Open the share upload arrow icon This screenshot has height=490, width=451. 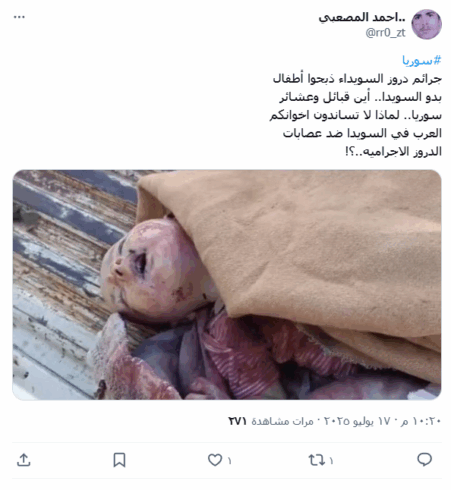[24, 460]
